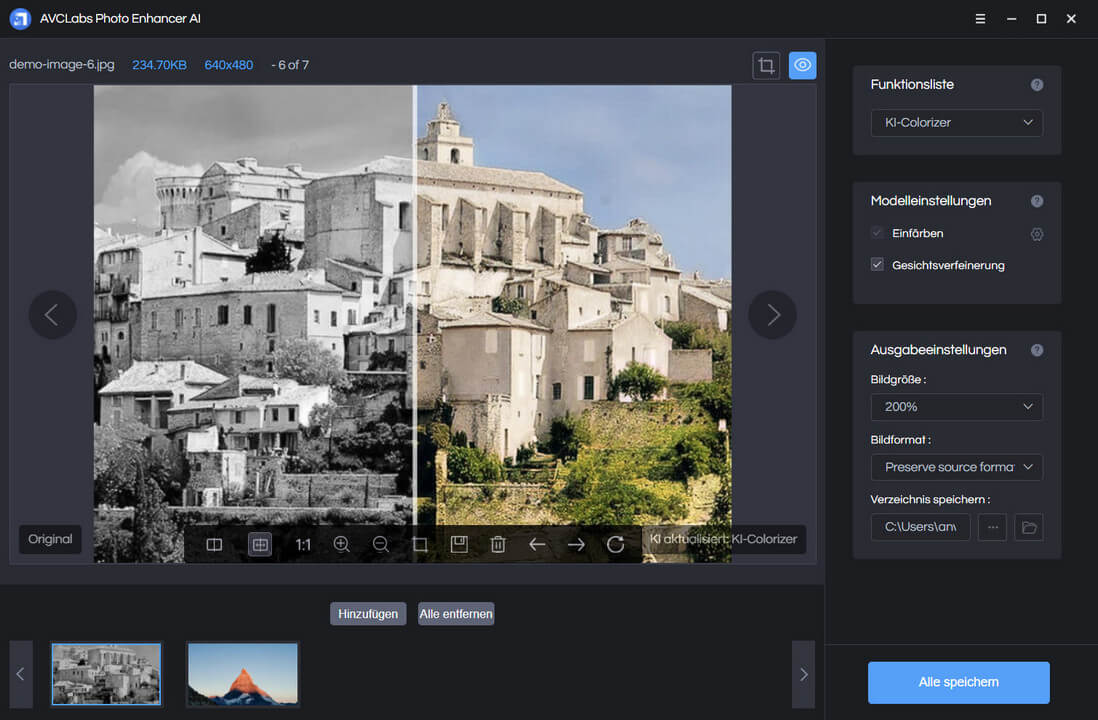The width and height of the screenshot is (1098, 720).
Task: Click the '- 6 of 7' image counter text
Action: click(290, 65)
